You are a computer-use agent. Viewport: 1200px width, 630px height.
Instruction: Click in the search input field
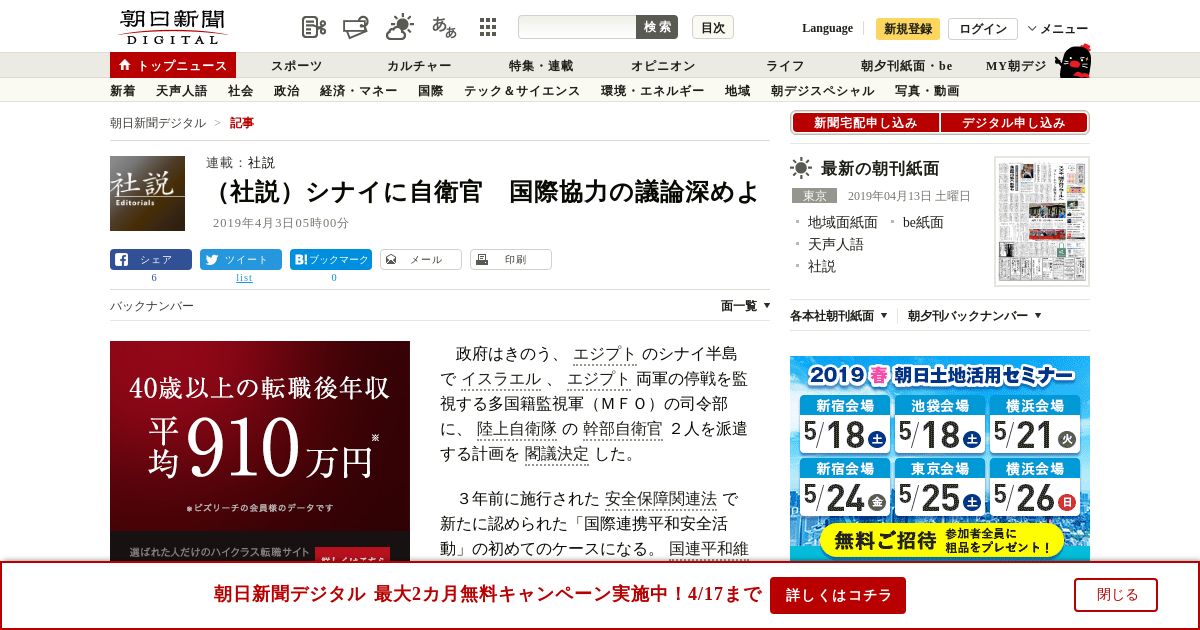577,27
